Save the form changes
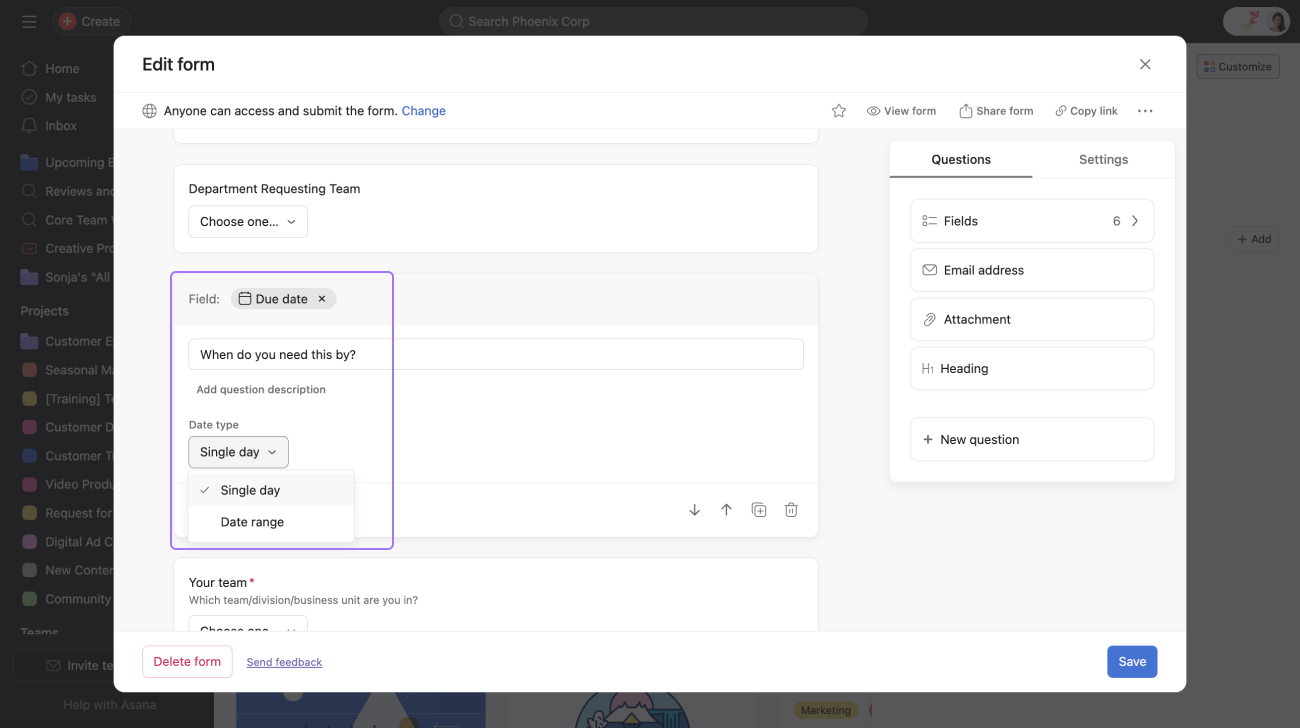This screenshot has height=728, width=1300. click(1131, 662)
